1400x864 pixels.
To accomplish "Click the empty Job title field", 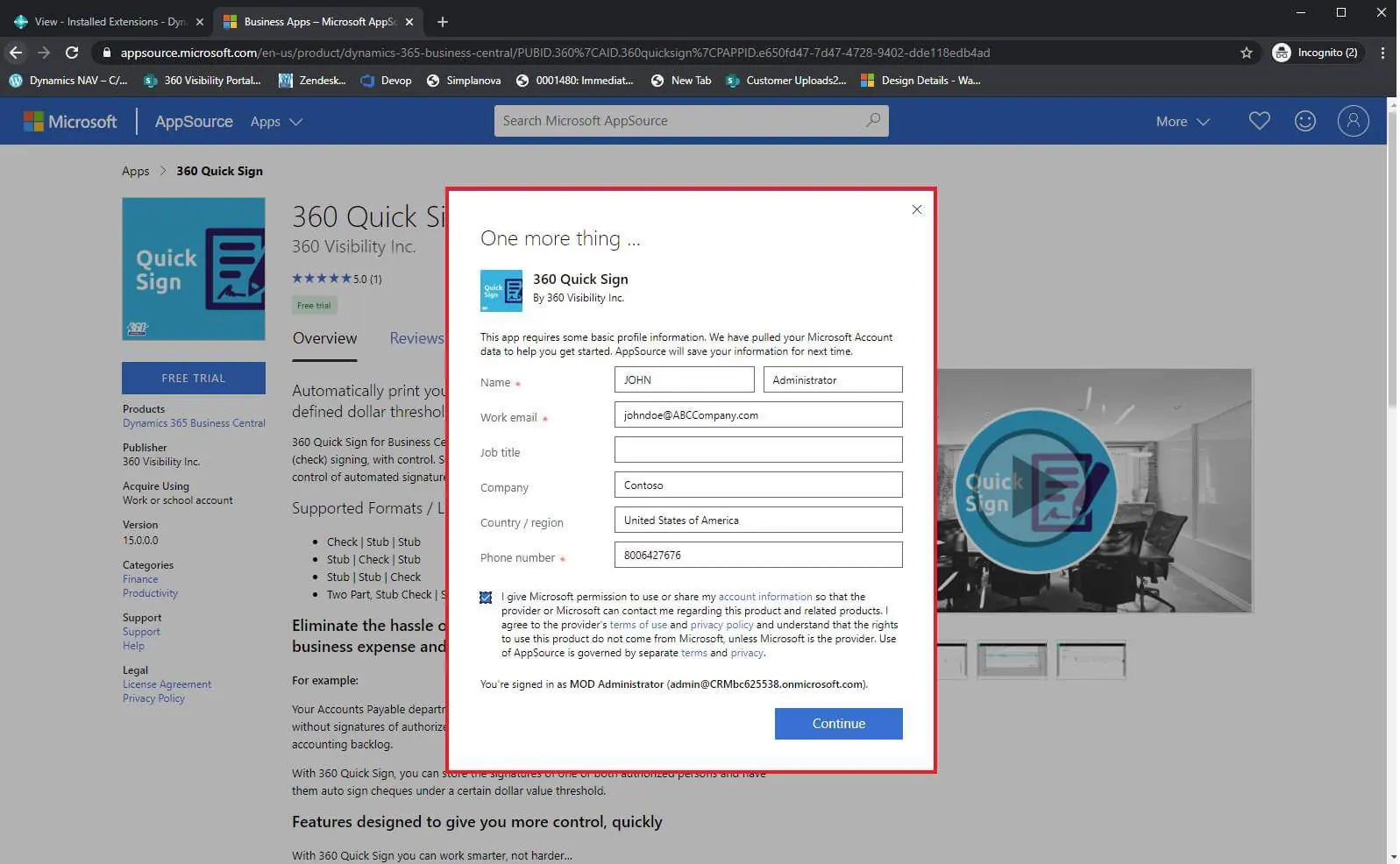I will click(x=758, y=450).
